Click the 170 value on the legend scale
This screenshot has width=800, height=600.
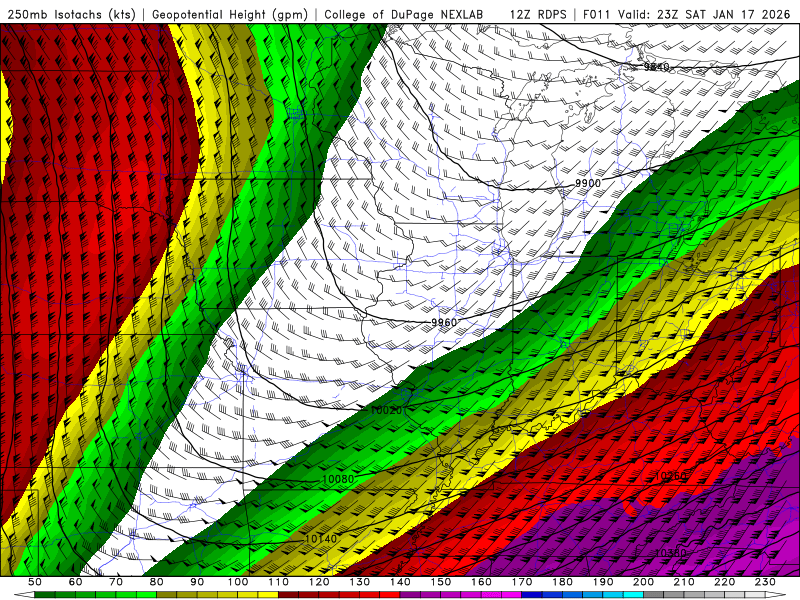pos(522,582)
